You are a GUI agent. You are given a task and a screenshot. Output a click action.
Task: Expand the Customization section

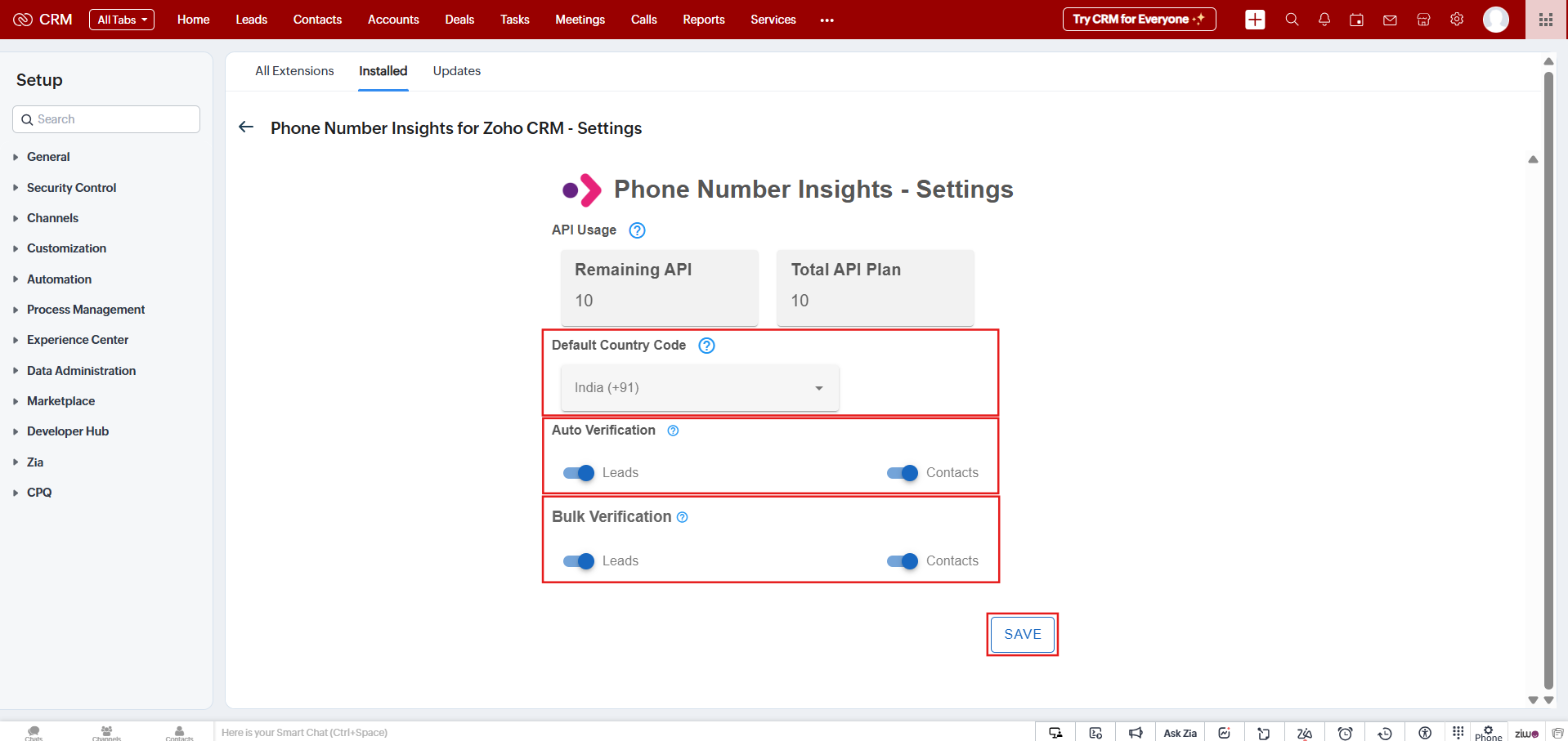66,248
